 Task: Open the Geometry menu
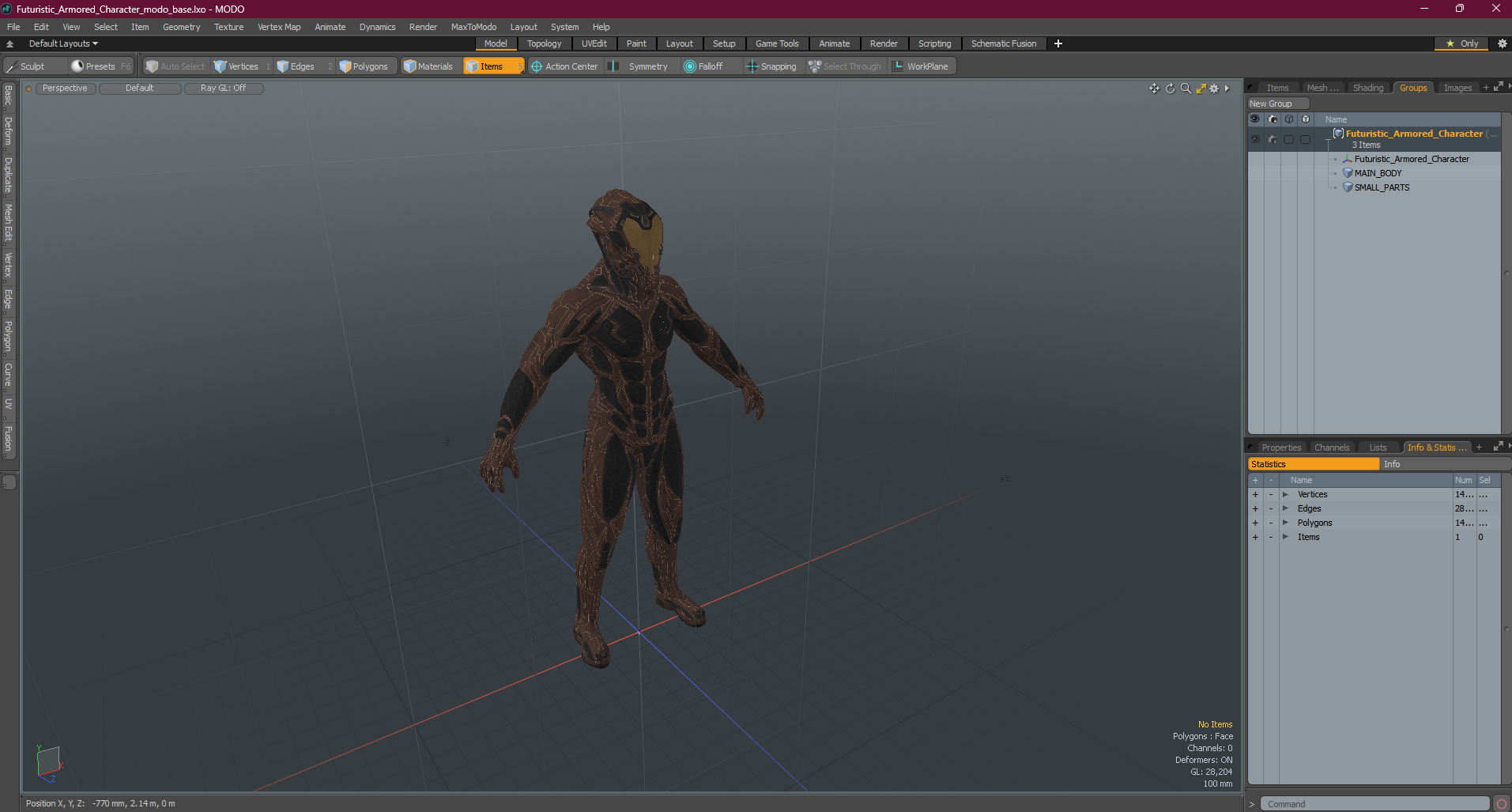coord(181,27)
